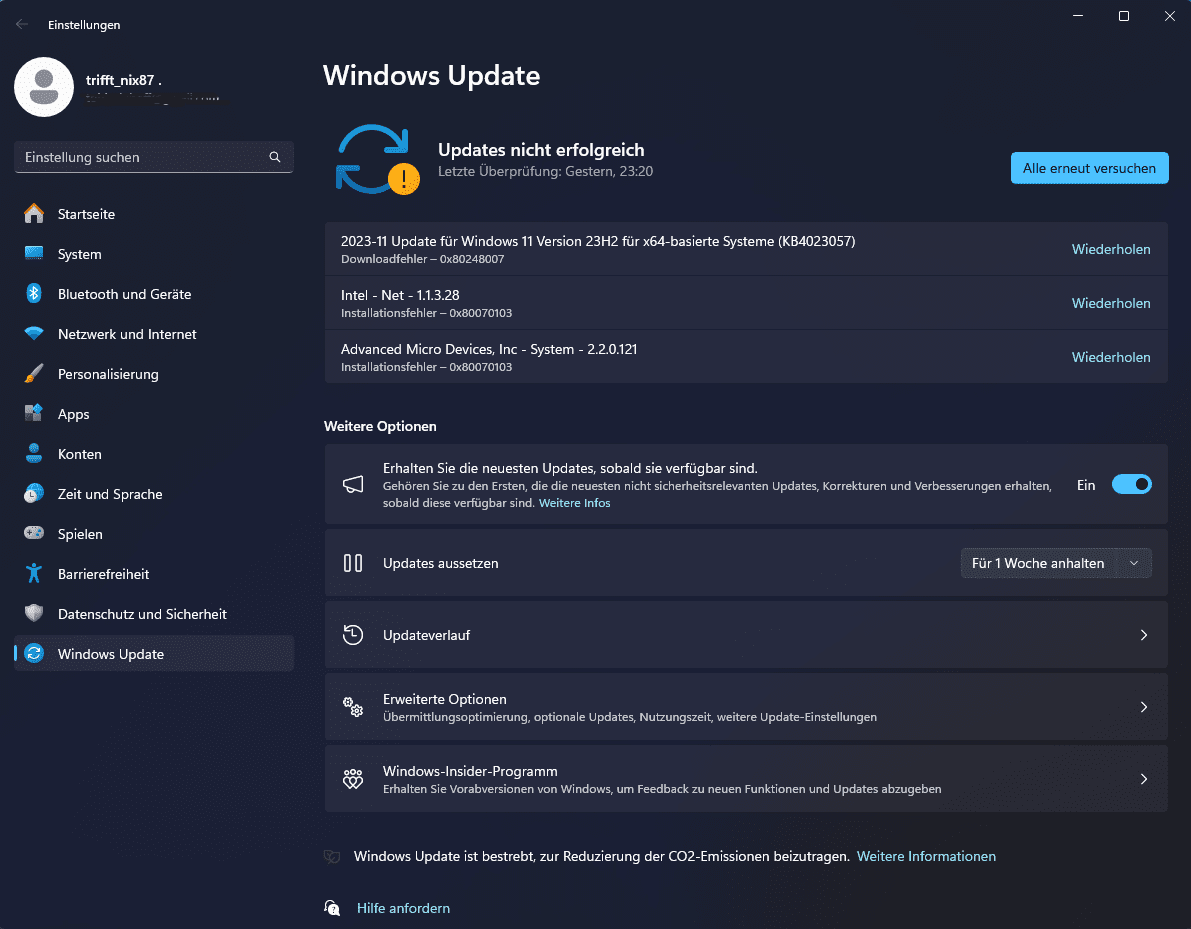Click the Bluetooth icon in the sidebar

[34, 294]
